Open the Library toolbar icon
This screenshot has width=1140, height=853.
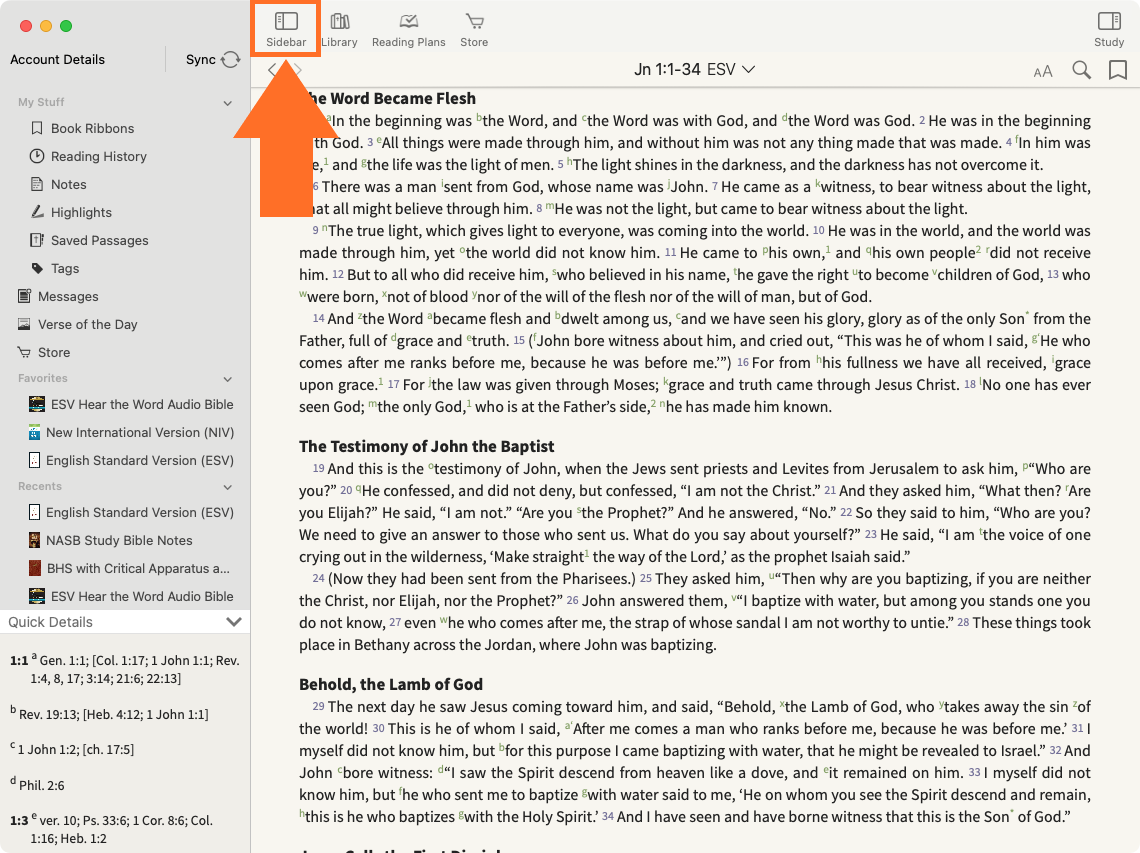(x=340, y=29)
